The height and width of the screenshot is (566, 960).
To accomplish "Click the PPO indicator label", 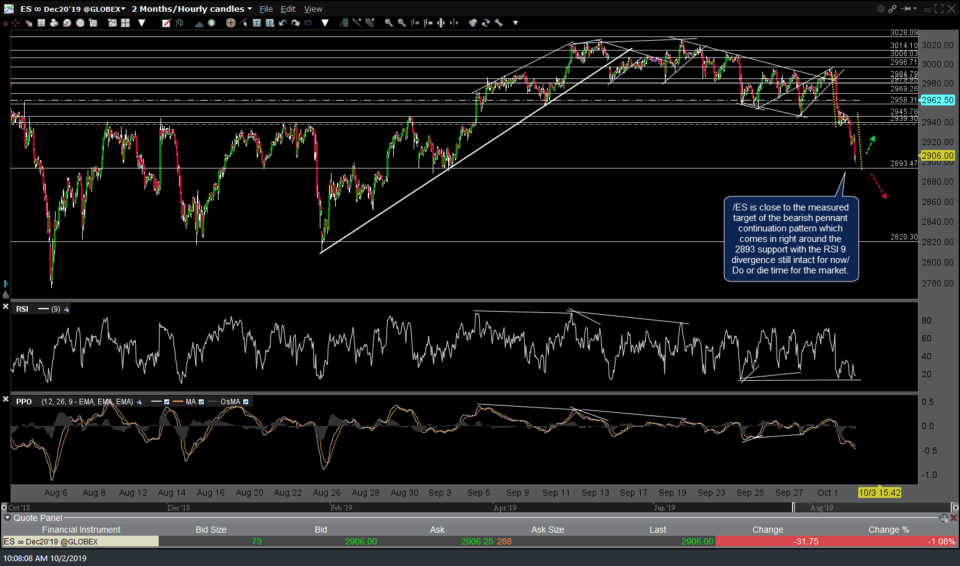I will coord(24,402).
